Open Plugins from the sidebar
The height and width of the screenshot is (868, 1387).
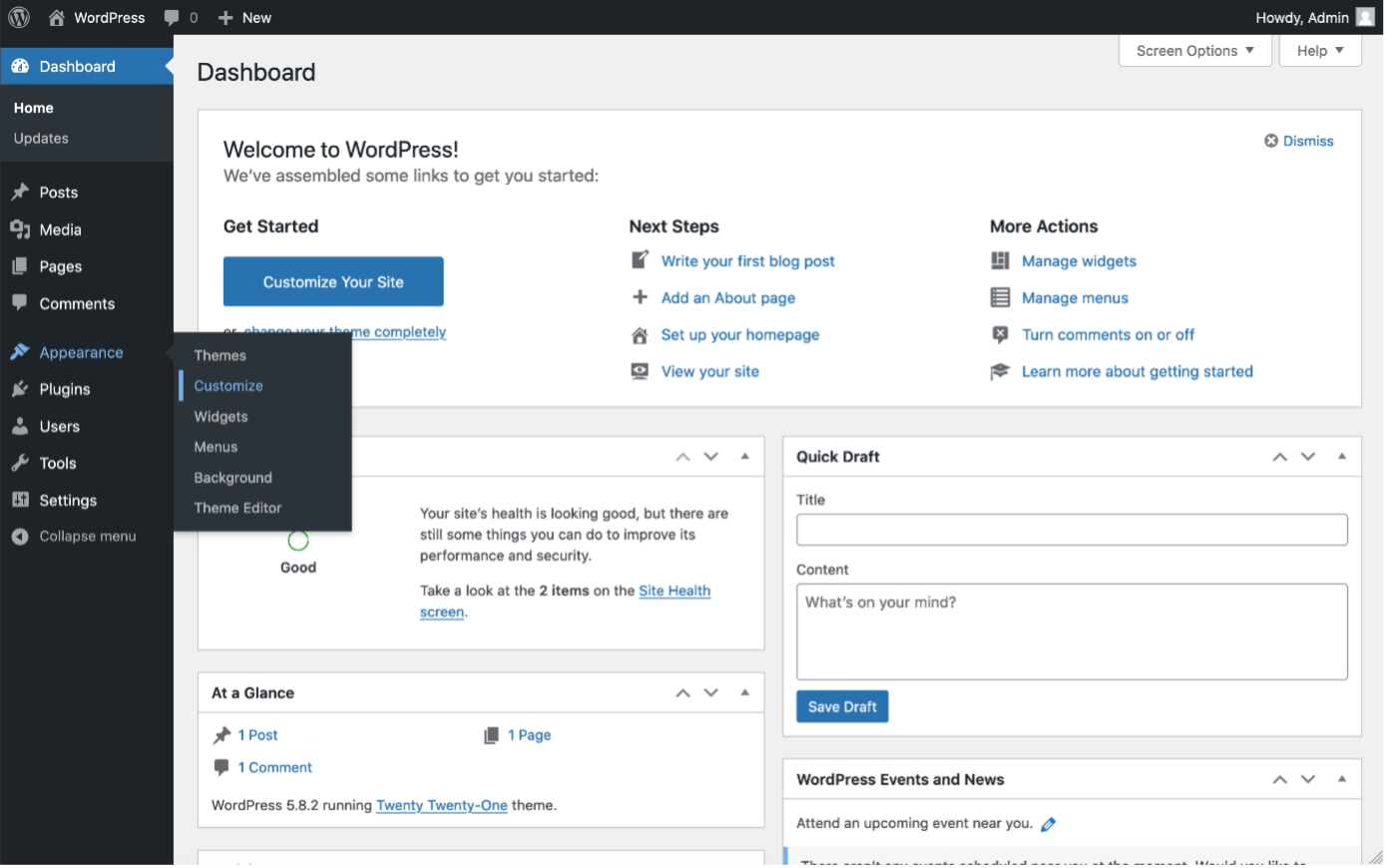[x=65, y=389]
